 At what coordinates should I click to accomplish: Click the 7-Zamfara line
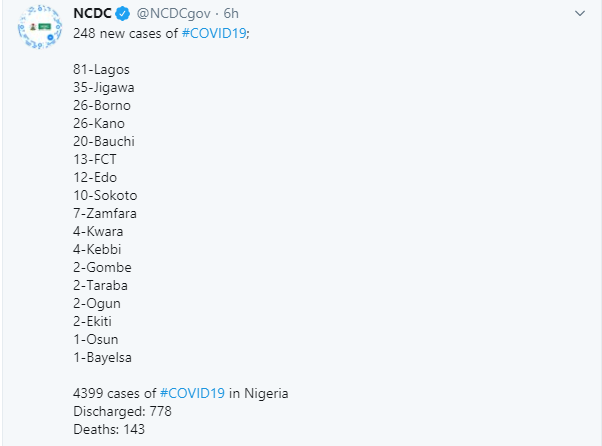coord(105,213)
